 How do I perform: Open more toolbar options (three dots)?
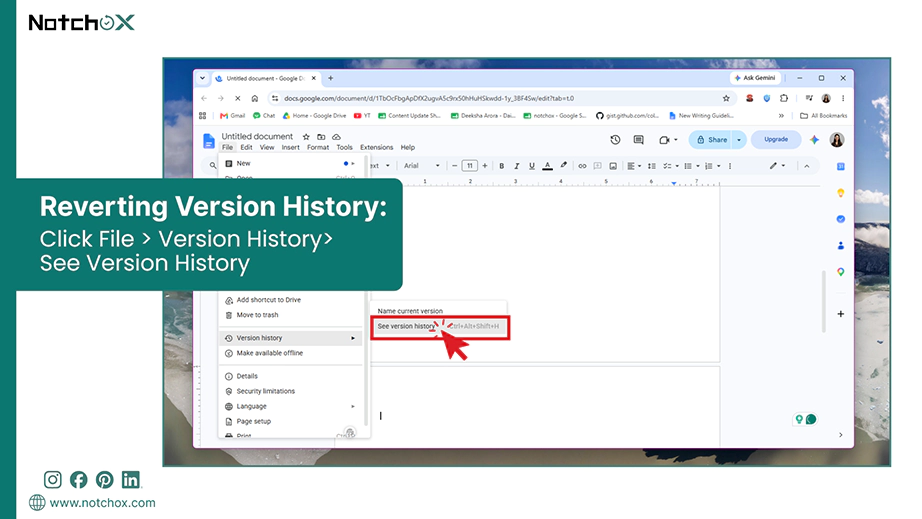pos(730,166)
